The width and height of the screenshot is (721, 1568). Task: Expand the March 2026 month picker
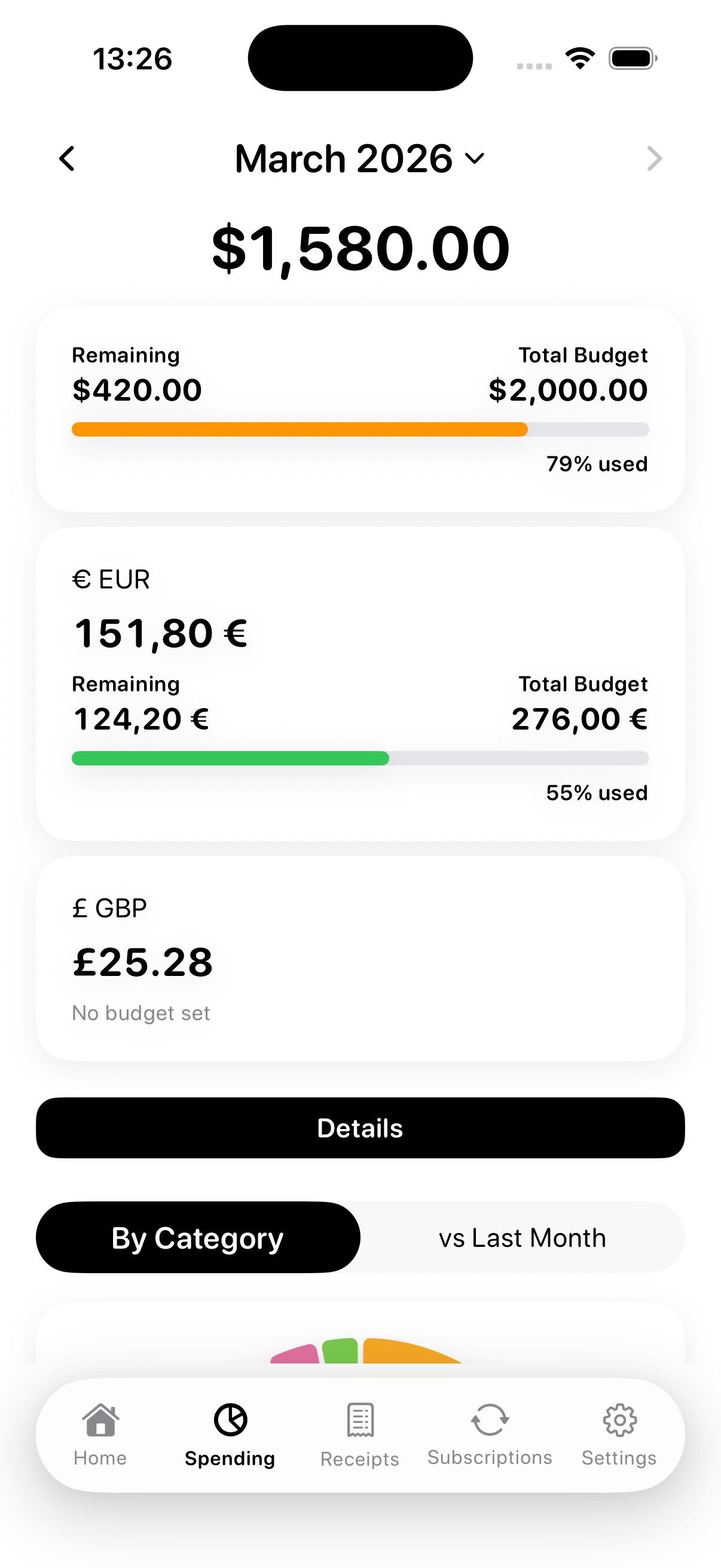[x=359, y=159]
